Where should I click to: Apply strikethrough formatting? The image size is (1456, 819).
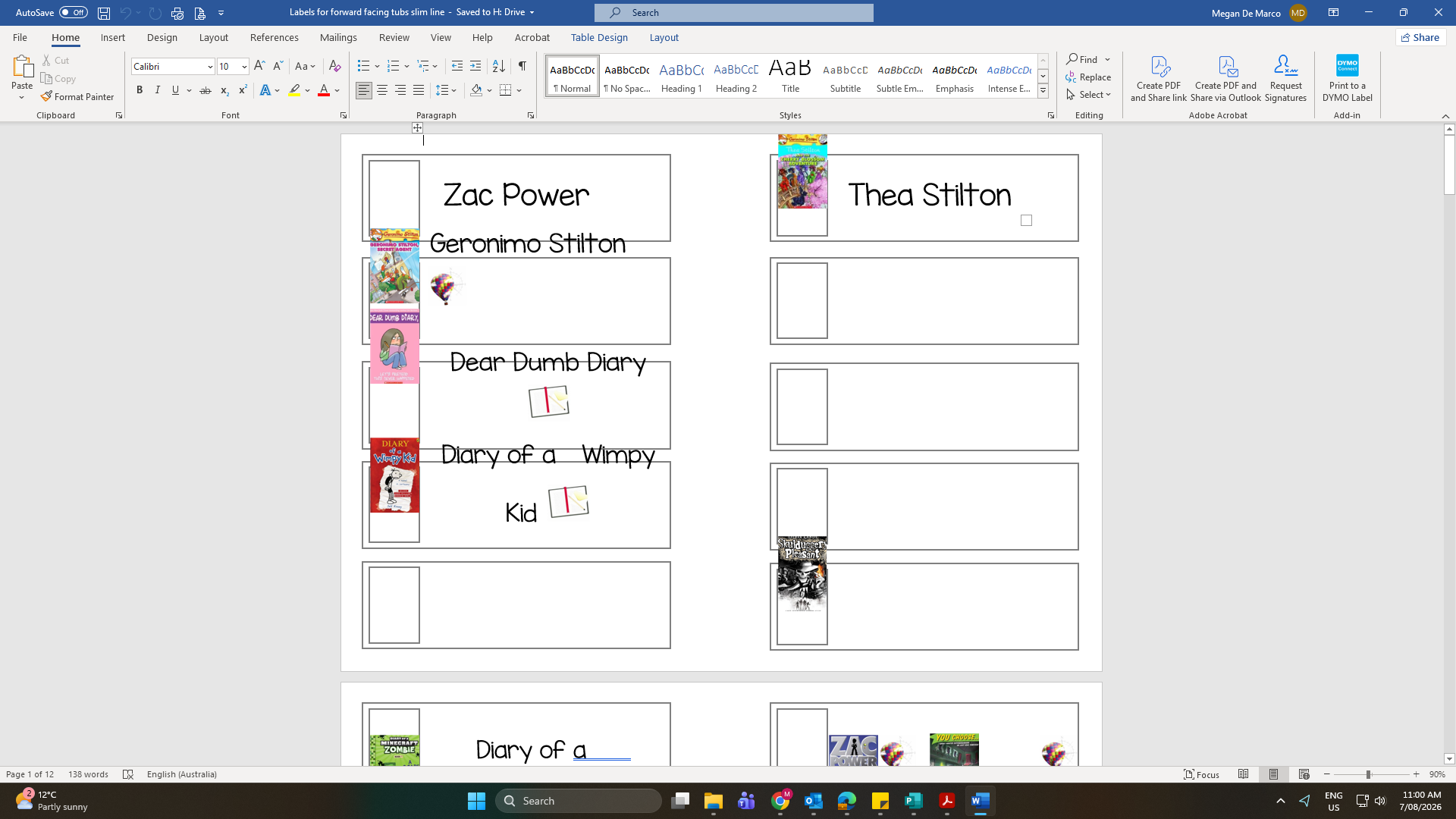point(205,90)
